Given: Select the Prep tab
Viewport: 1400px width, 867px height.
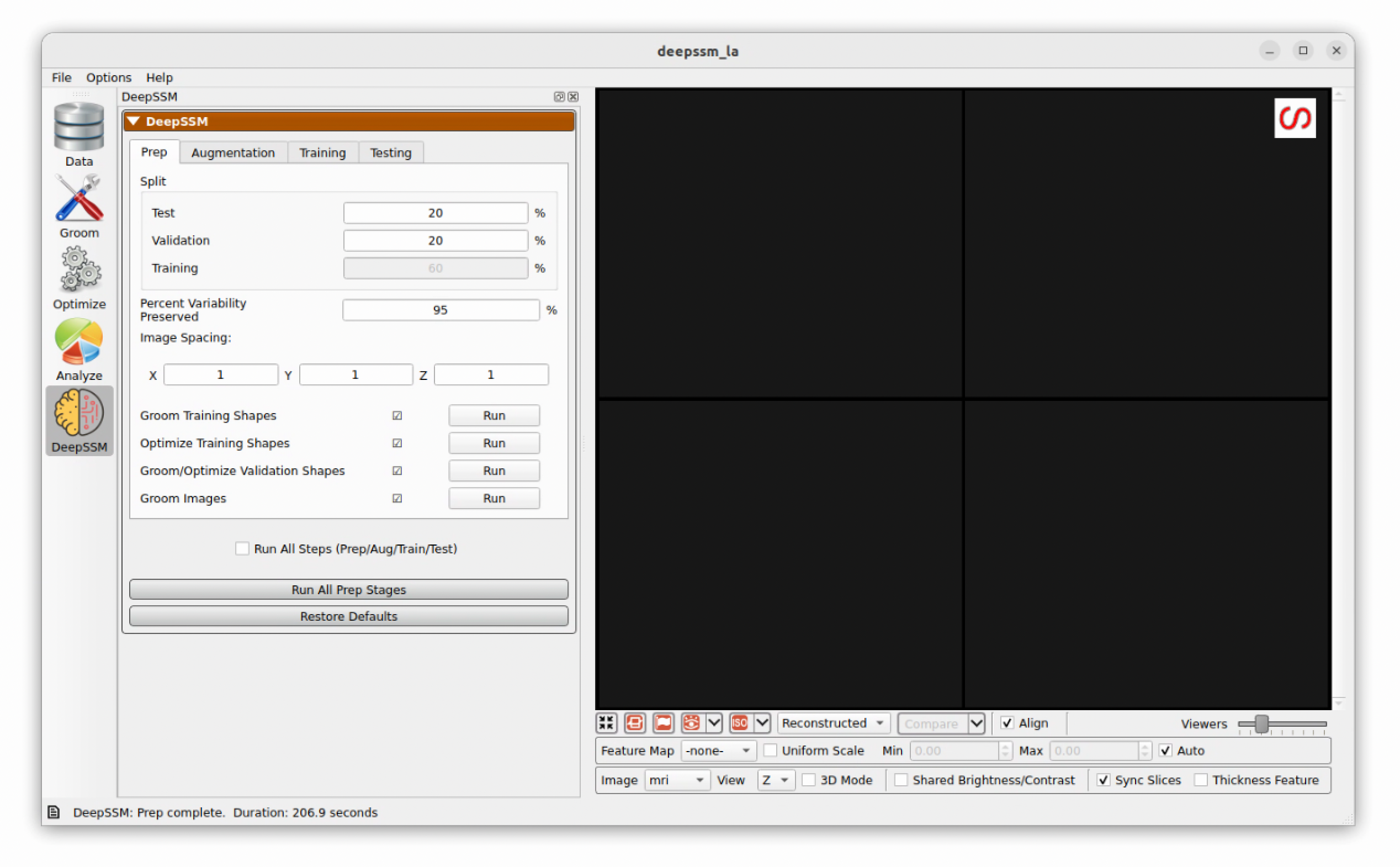Looking at the screenshot, I should 154,152.
